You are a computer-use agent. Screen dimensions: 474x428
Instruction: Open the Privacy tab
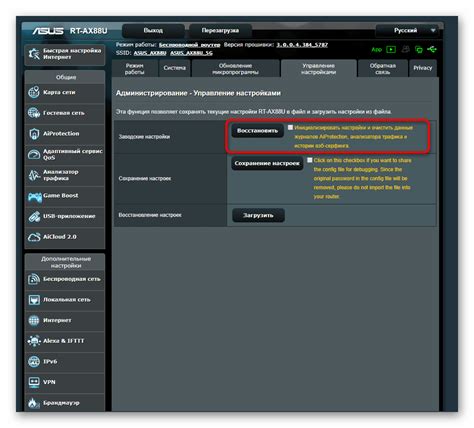pyautogui.click(x=423, y=68)
